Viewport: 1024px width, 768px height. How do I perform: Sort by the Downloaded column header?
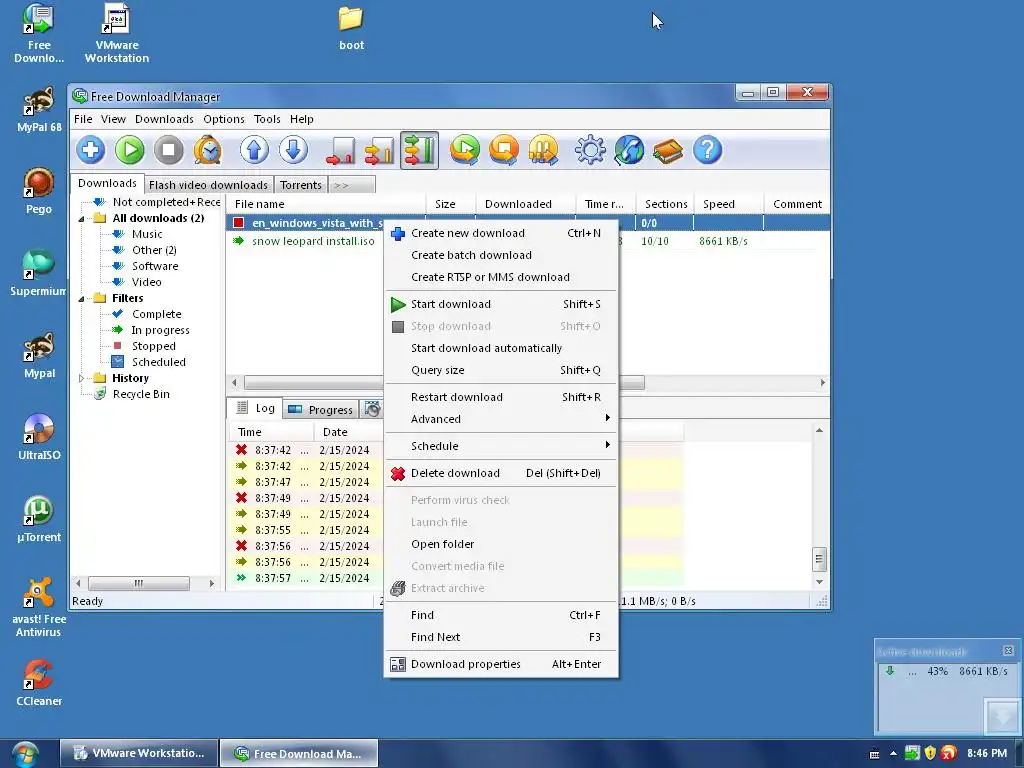tap(526, 204)
